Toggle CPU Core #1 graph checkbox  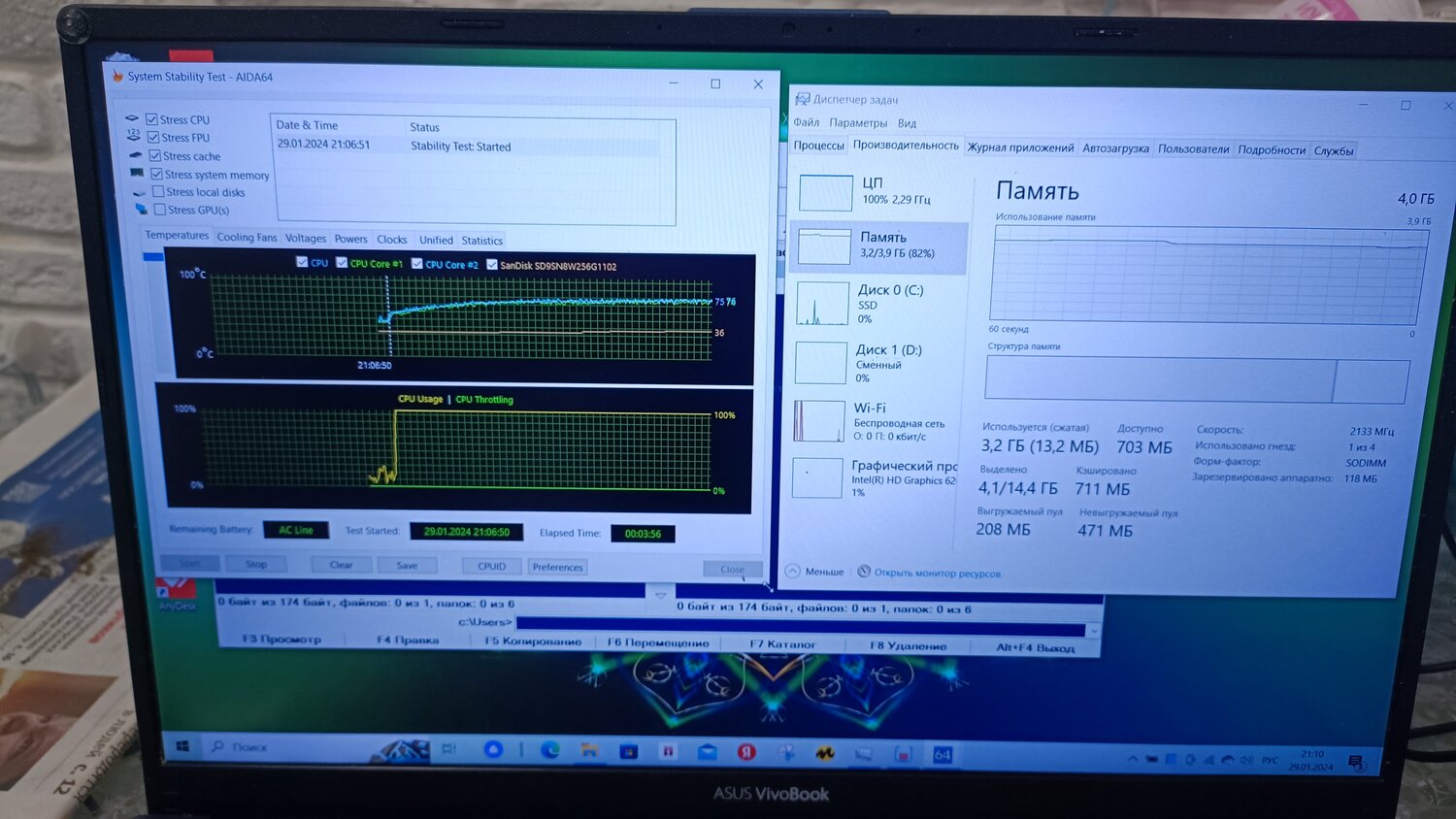pyautogui.click(x=342, y=262)
